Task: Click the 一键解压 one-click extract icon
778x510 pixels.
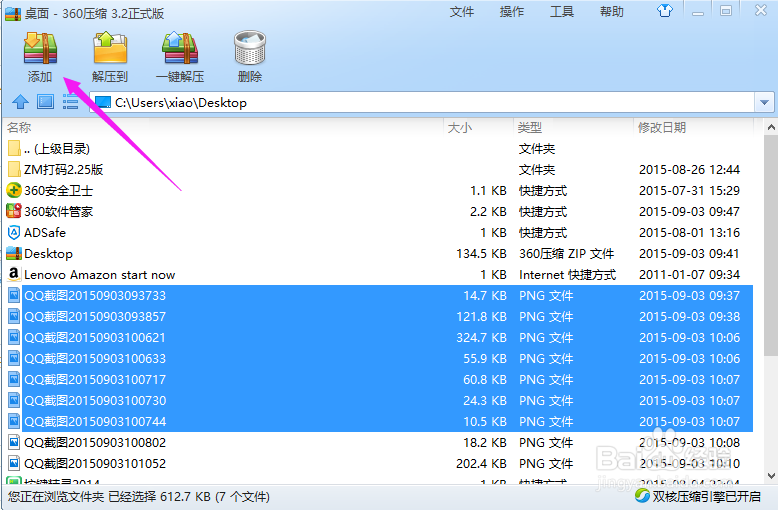Action: tap(180, 49)
